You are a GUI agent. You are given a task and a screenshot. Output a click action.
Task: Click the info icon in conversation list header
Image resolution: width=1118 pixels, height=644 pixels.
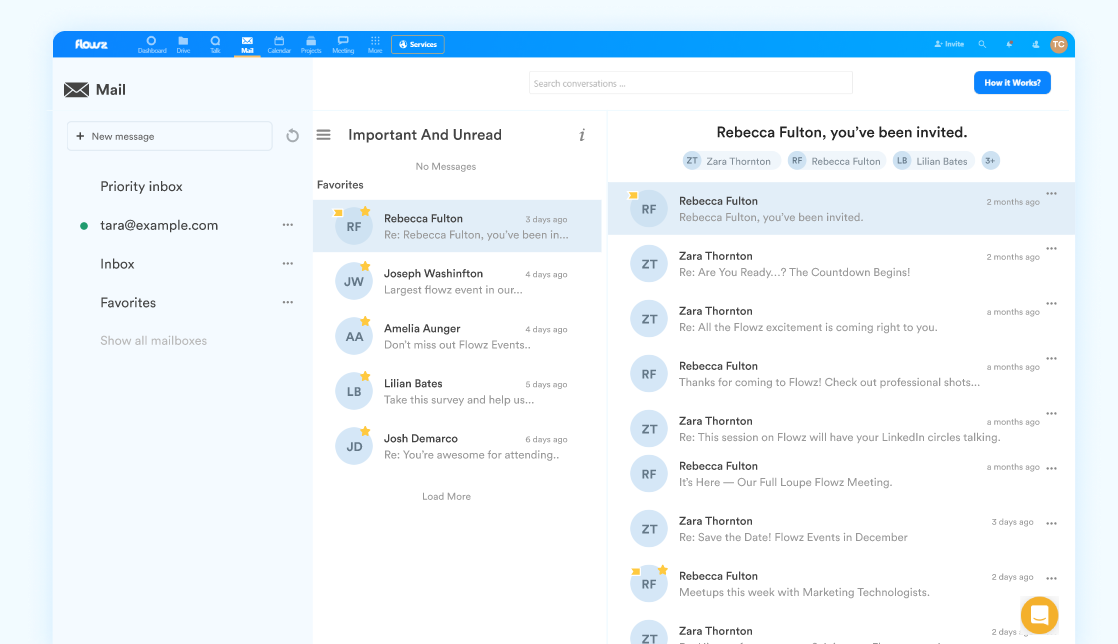point(582,135)
